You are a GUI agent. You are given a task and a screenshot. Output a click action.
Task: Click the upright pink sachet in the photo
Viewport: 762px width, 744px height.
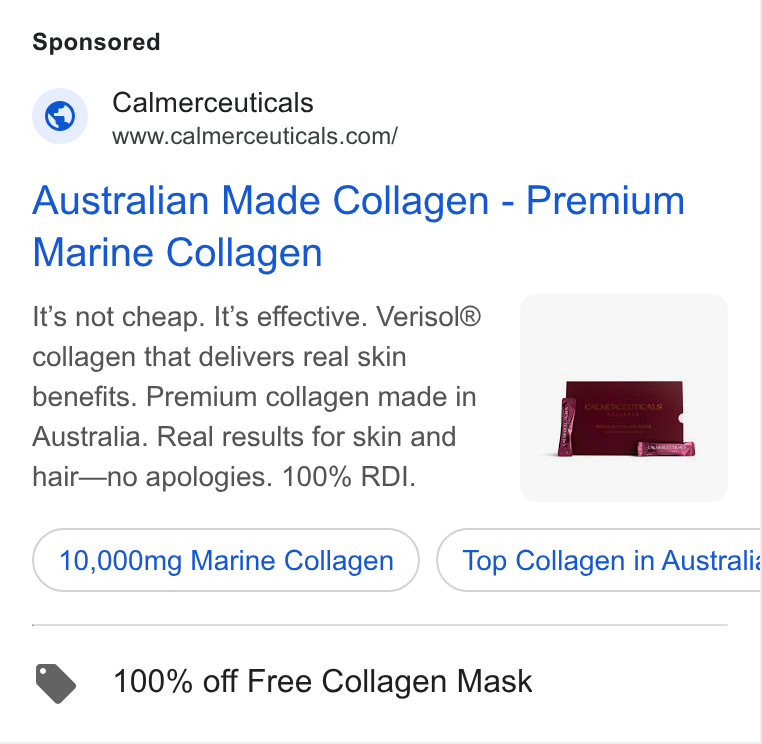[567, 427]
